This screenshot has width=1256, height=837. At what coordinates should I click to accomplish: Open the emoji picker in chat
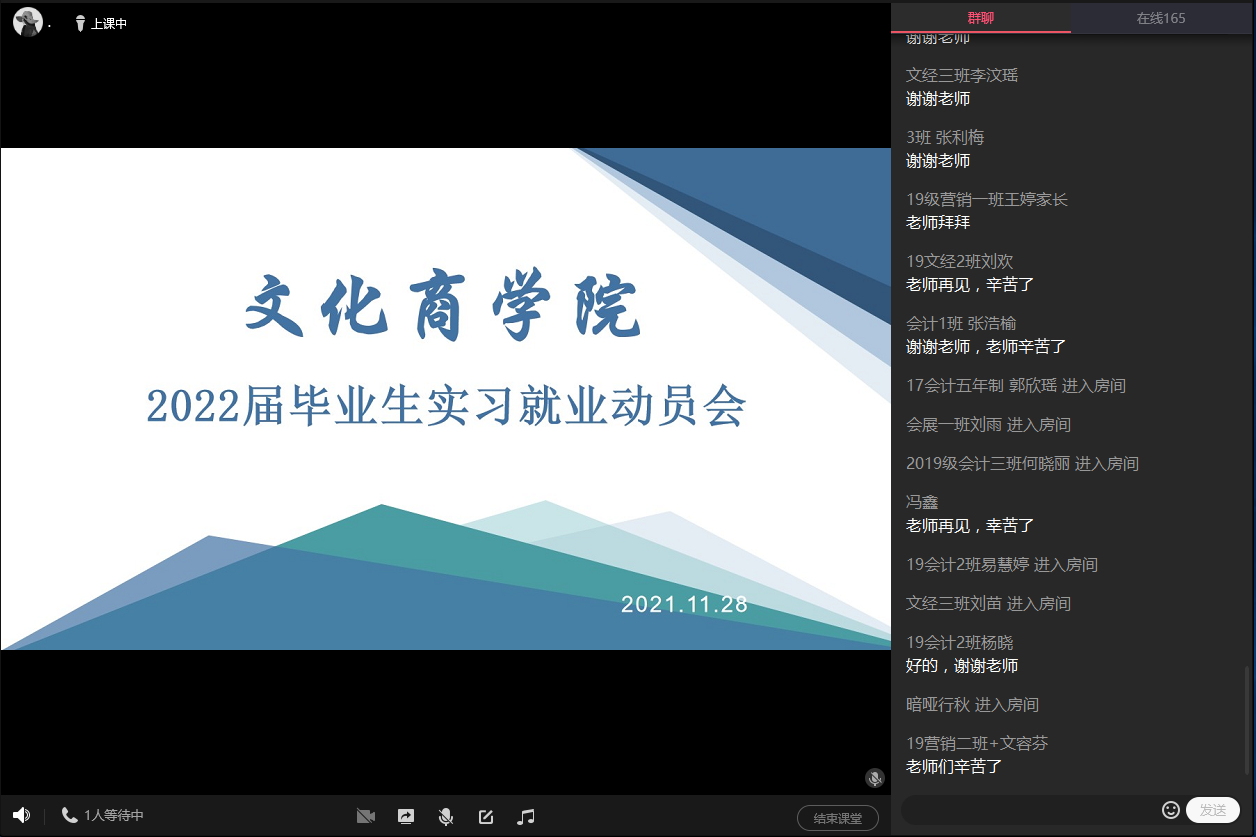(1171, 810)
